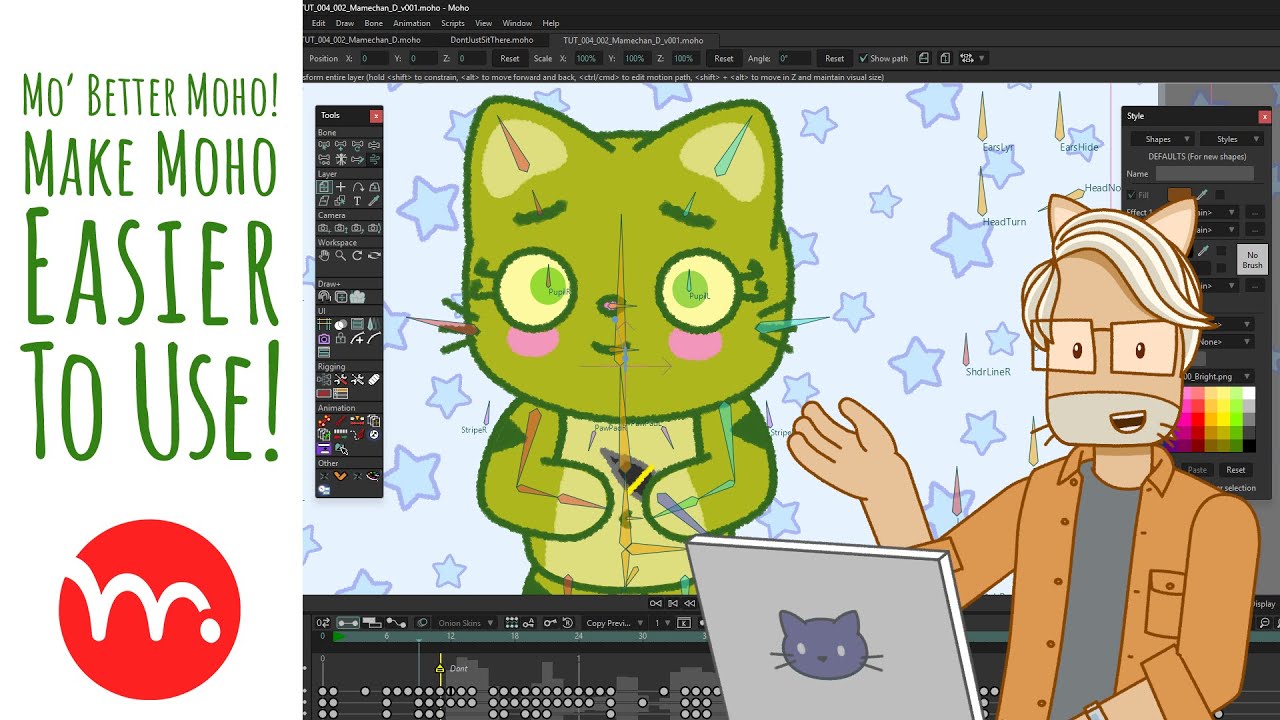Open the Shapes dropdown in Style panel

coord(1161,139)
